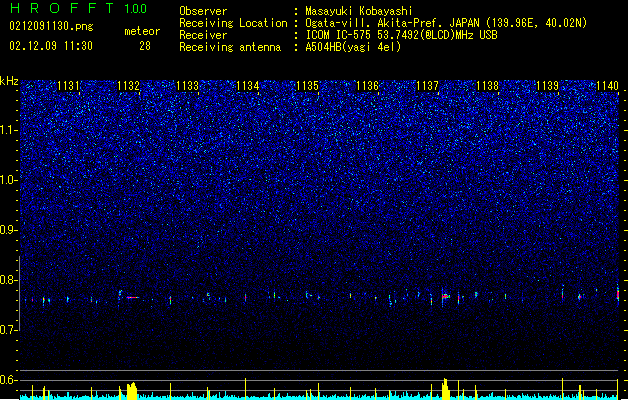629x400 pixels.
Task: Click the 1.0 frequency axis label
Action: pos(9,180)
